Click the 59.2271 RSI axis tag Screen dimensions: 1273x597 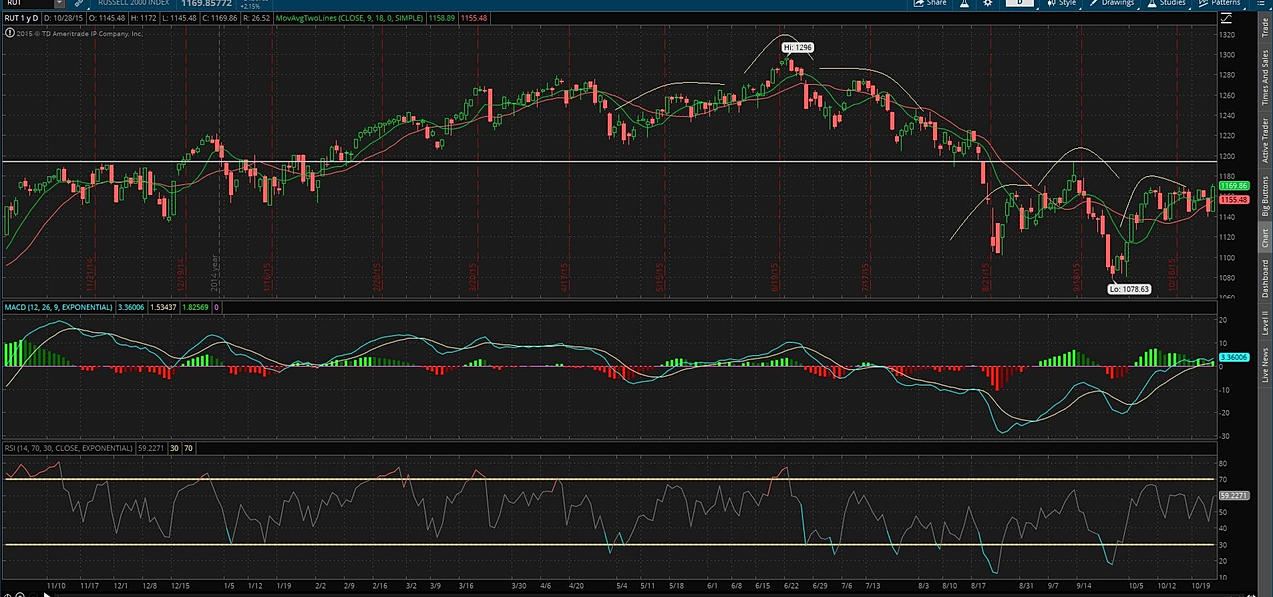[x=1233, y=496]
